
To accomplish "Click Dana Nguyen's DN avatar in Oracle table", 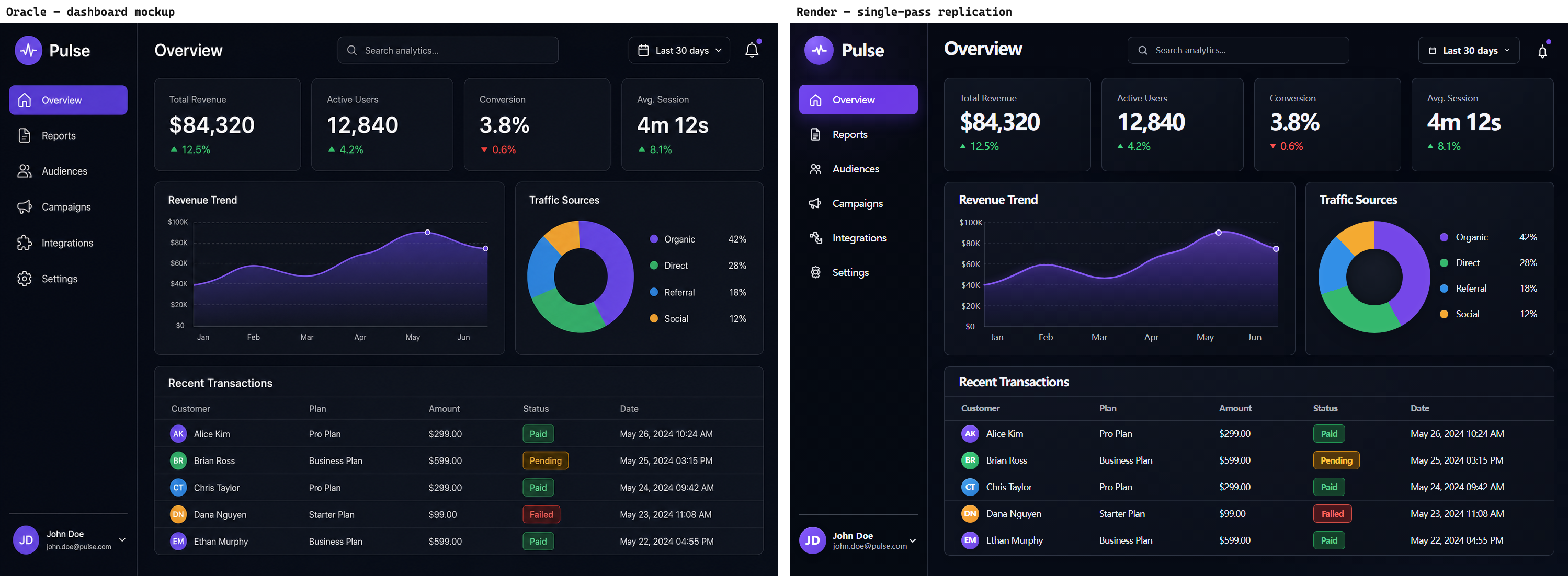I will click(x=178, y=514).
